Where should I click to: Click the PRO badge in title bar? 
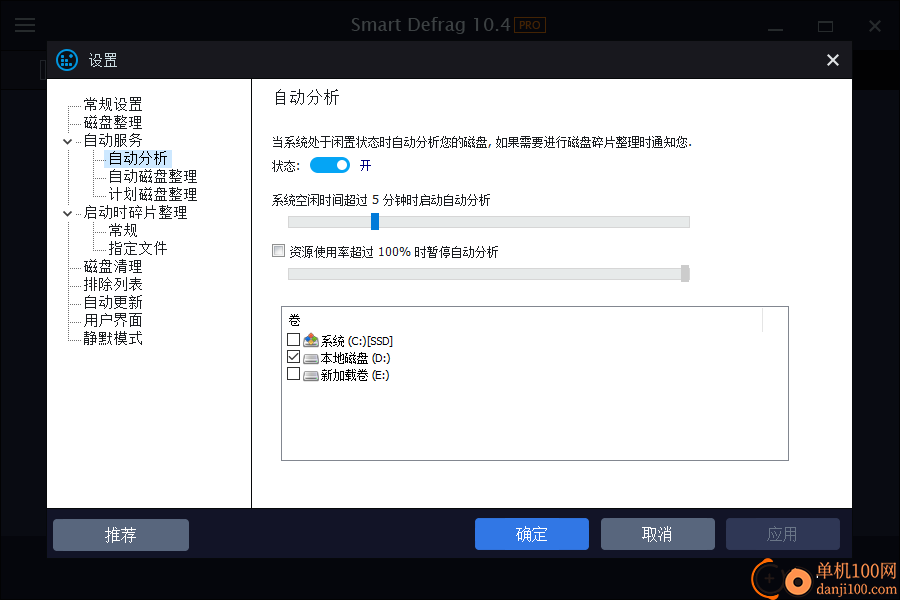point(529,25)
